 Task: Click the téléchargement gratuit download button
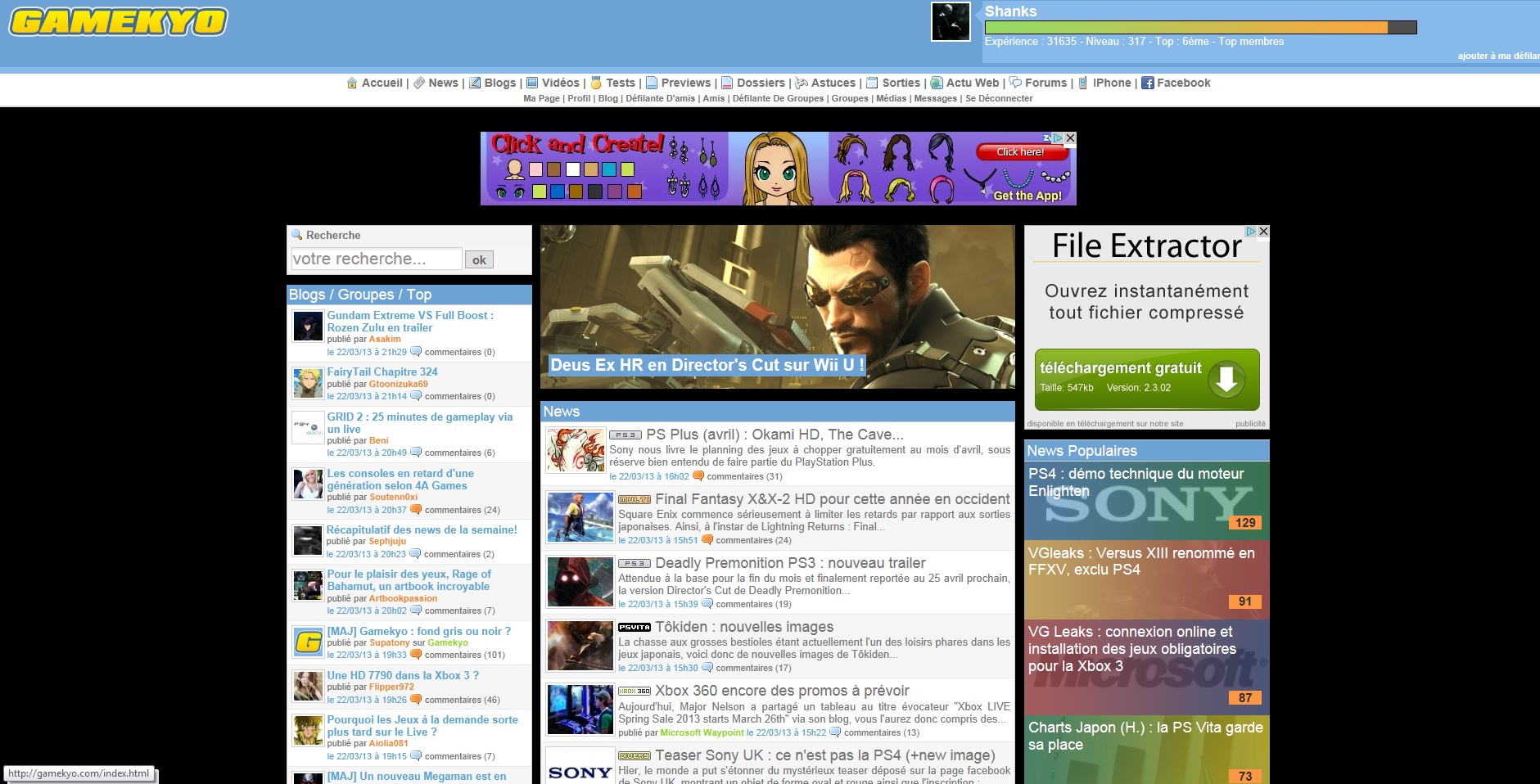tap(1147, 380)
